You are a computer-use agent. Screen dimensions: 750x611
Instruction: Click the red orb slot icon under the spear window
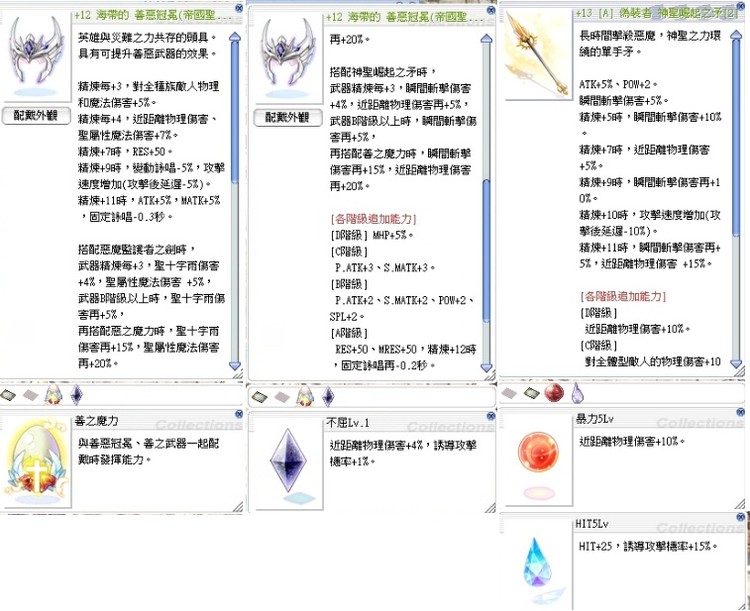click(x=554, y=392)
